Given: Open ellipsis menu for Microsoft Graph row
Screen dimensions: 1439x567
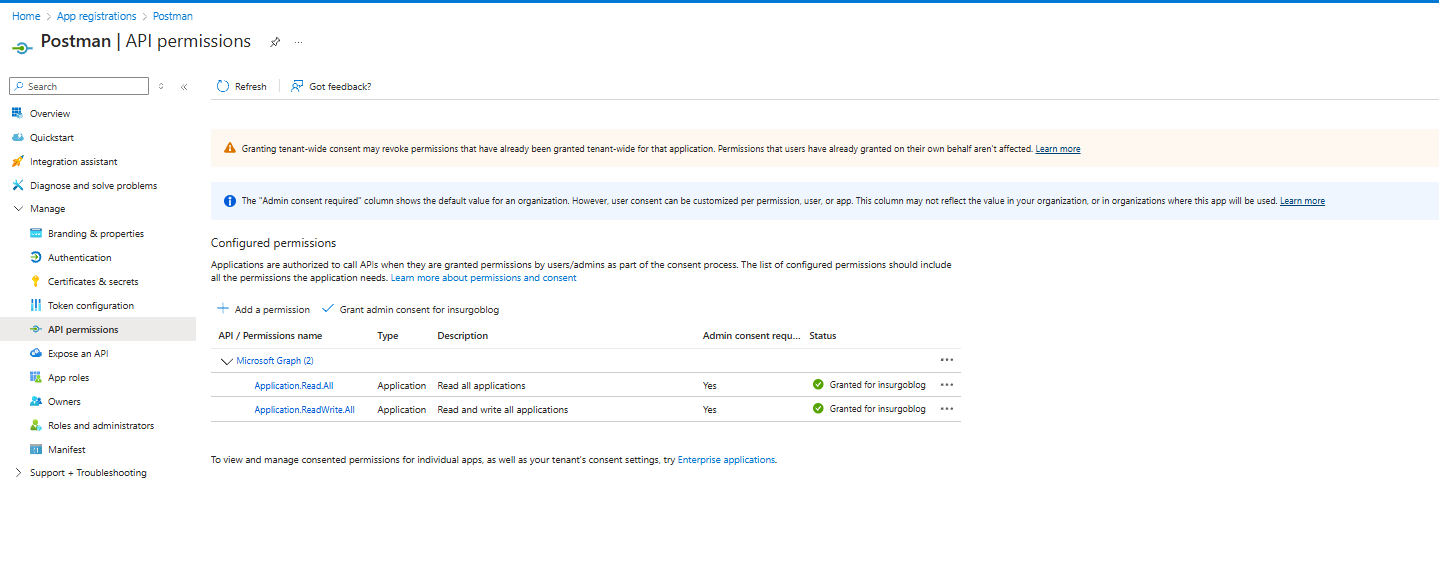Looking at the screenshot, I should (947, 360).
